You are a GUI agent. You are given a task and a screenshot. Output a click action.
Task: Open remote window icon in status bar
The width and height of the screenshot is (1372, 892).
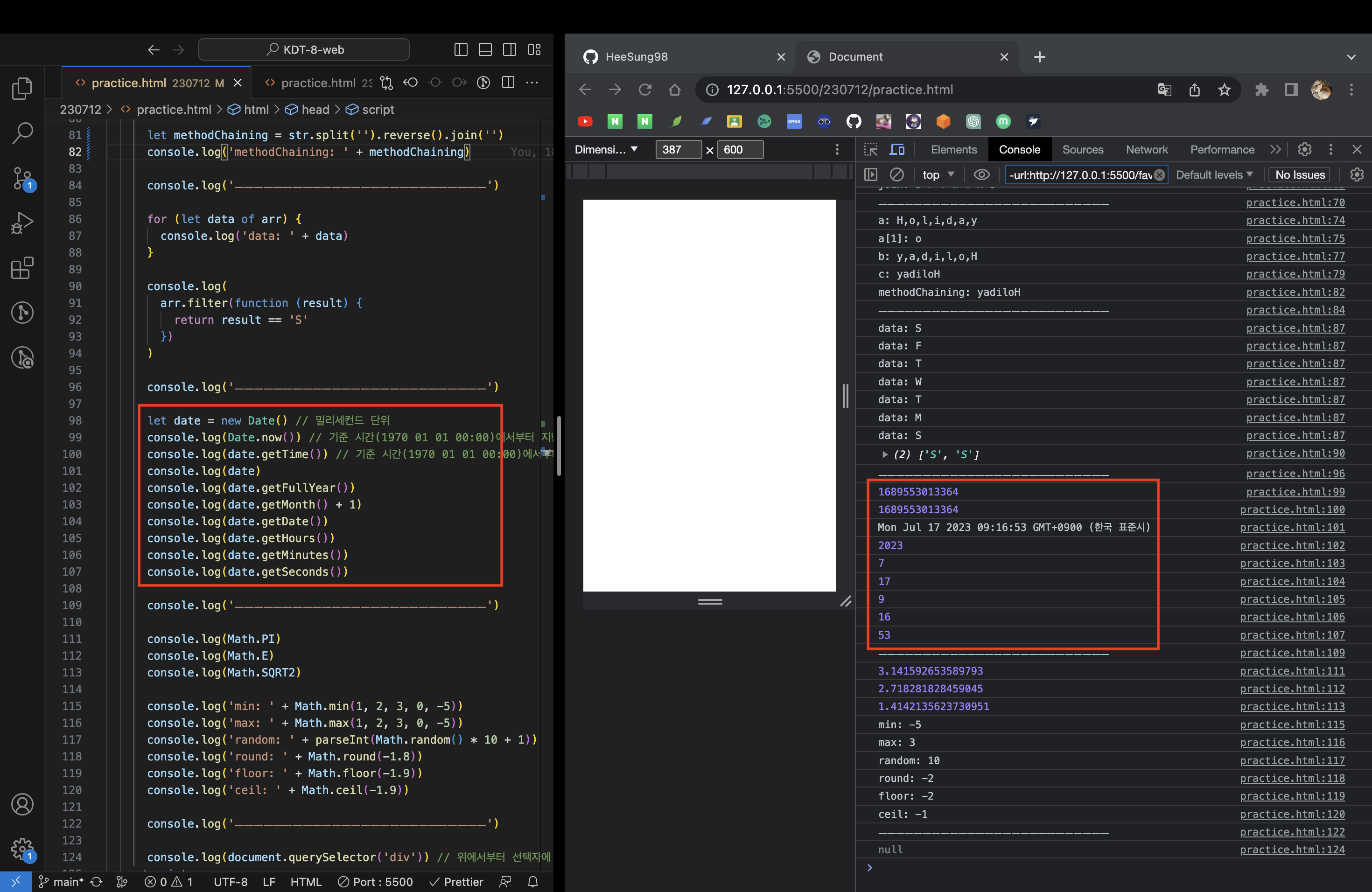coord(15,882)
